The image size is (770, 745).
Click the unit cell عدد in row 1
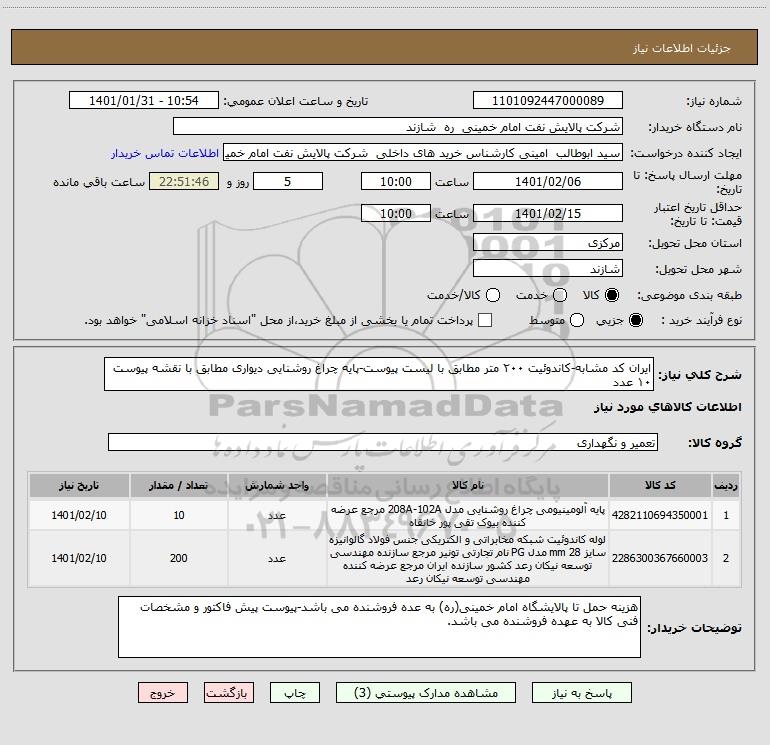click(277, 515)
